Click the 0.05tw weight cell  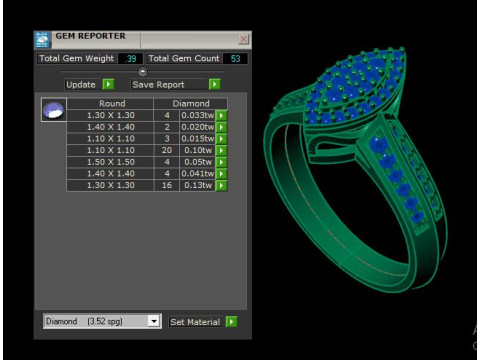coord(198,162)
